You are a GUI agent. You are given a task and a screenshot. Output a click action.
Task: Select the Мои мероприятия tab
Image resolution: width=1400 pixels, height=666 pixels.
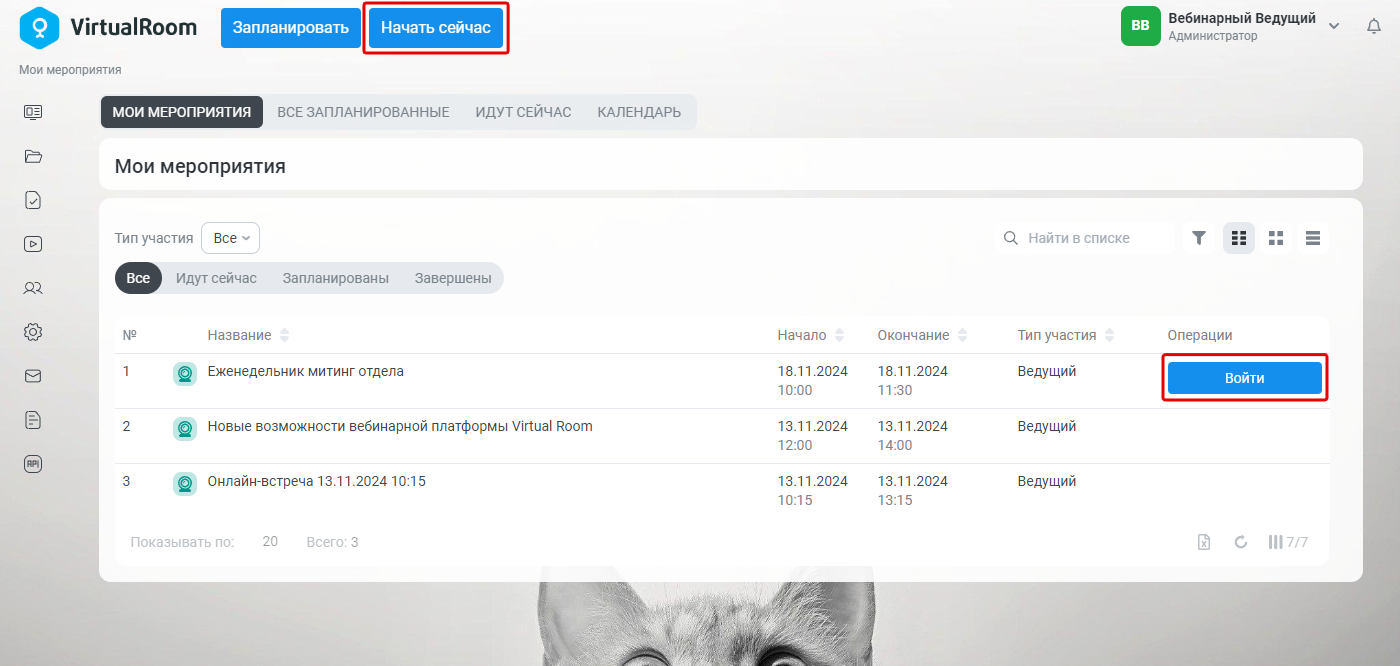[182, 112]
